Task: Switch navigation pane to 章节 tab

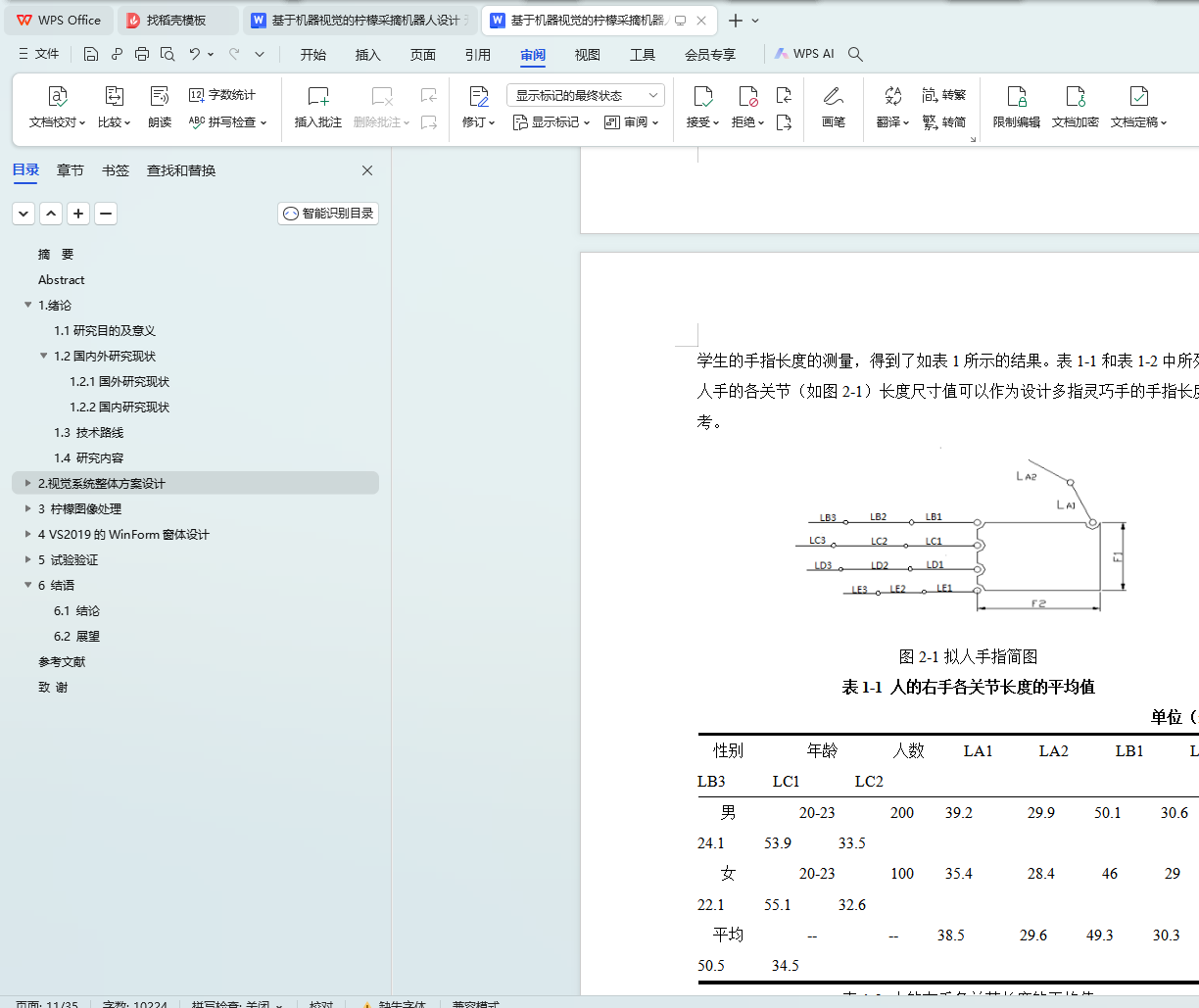Action: point(71,170)
